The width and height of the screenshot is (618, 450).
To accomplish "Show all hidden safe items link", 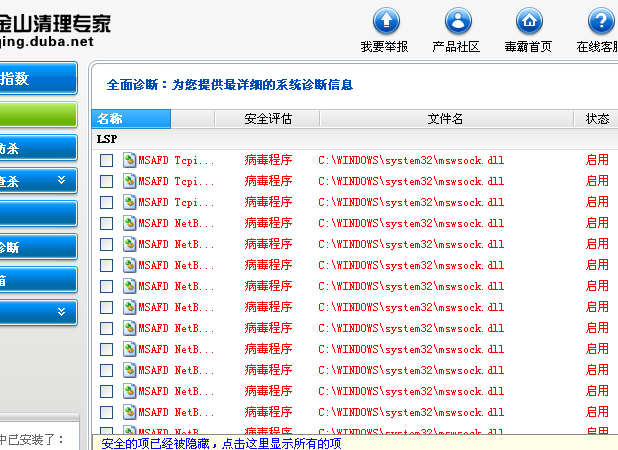I will pyautogui.click(x=221, y=443).
